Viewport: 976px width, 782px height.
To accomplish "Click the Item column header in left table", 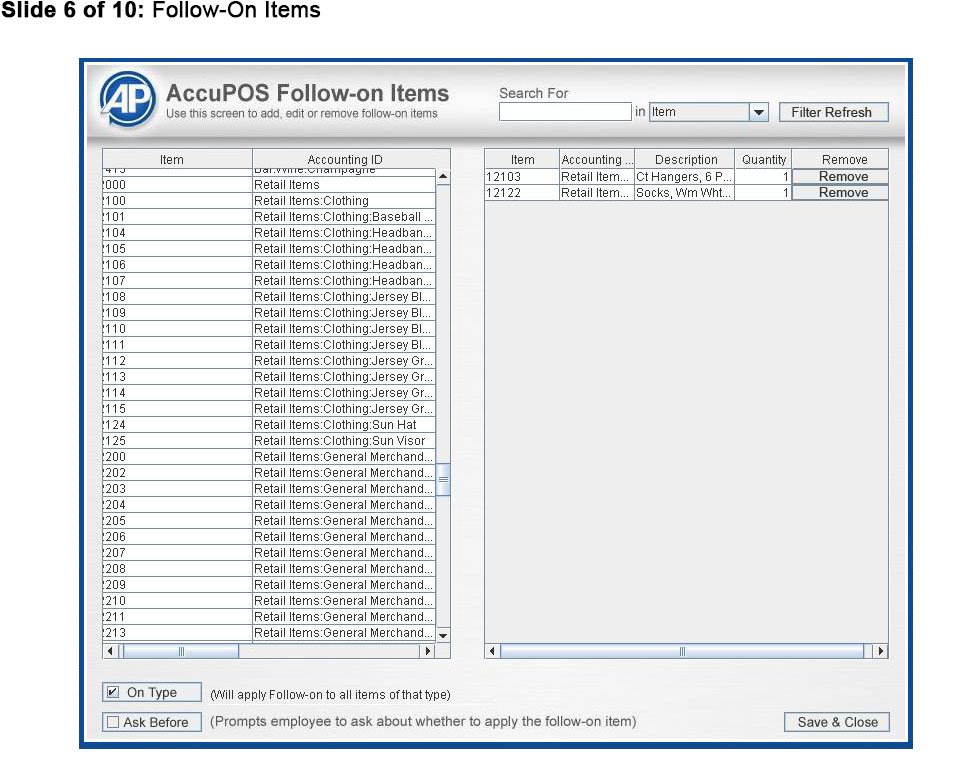I will click(177, 159).
